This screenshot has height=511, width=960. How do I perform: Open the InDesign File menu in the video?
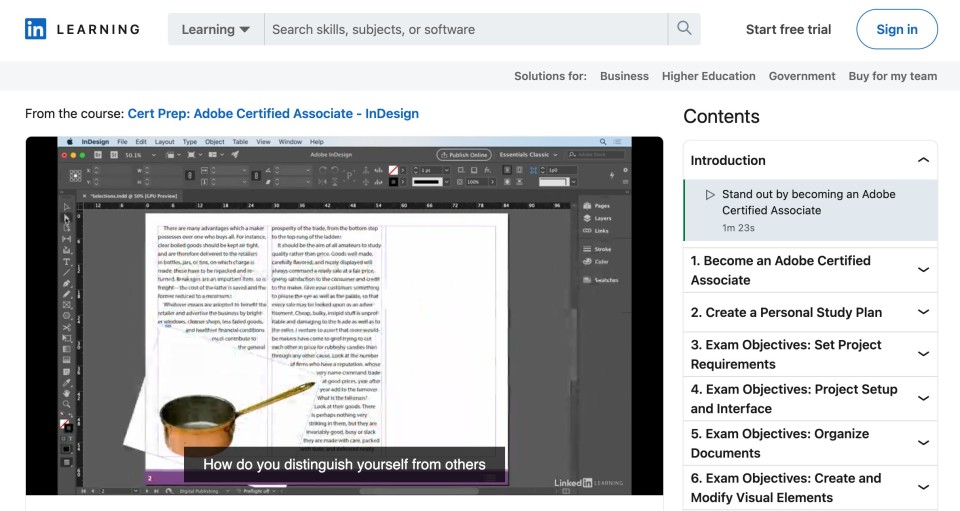[x=122, y=141]
